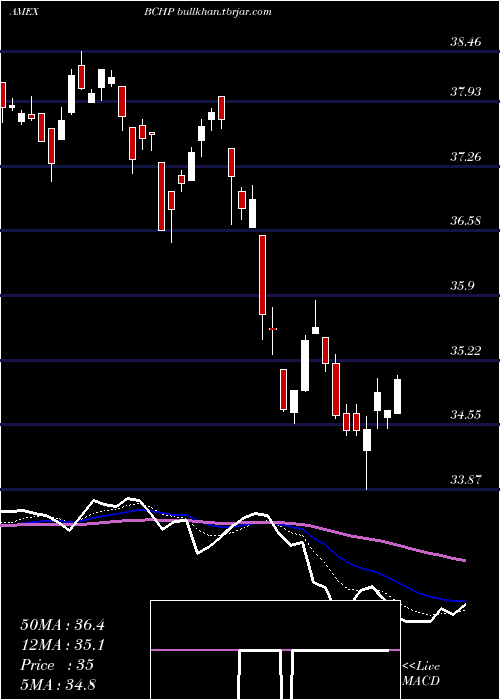Click the 5MA : 34.8 readout
The image size is (500, 700).
[58, 684]
